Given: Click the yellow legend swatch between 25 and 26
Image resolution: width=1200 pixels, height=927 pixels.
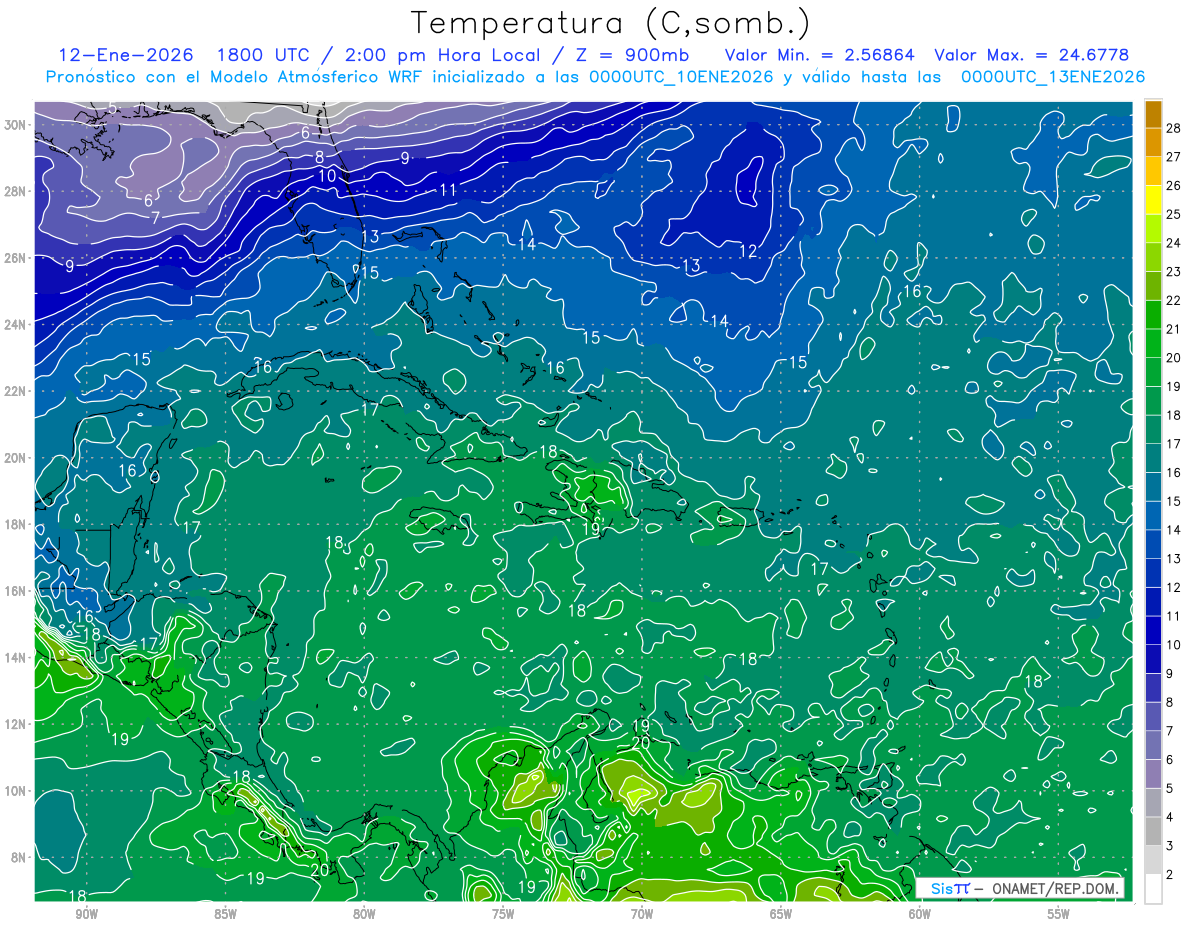Looking at the screenshot, I should 1153,200.
